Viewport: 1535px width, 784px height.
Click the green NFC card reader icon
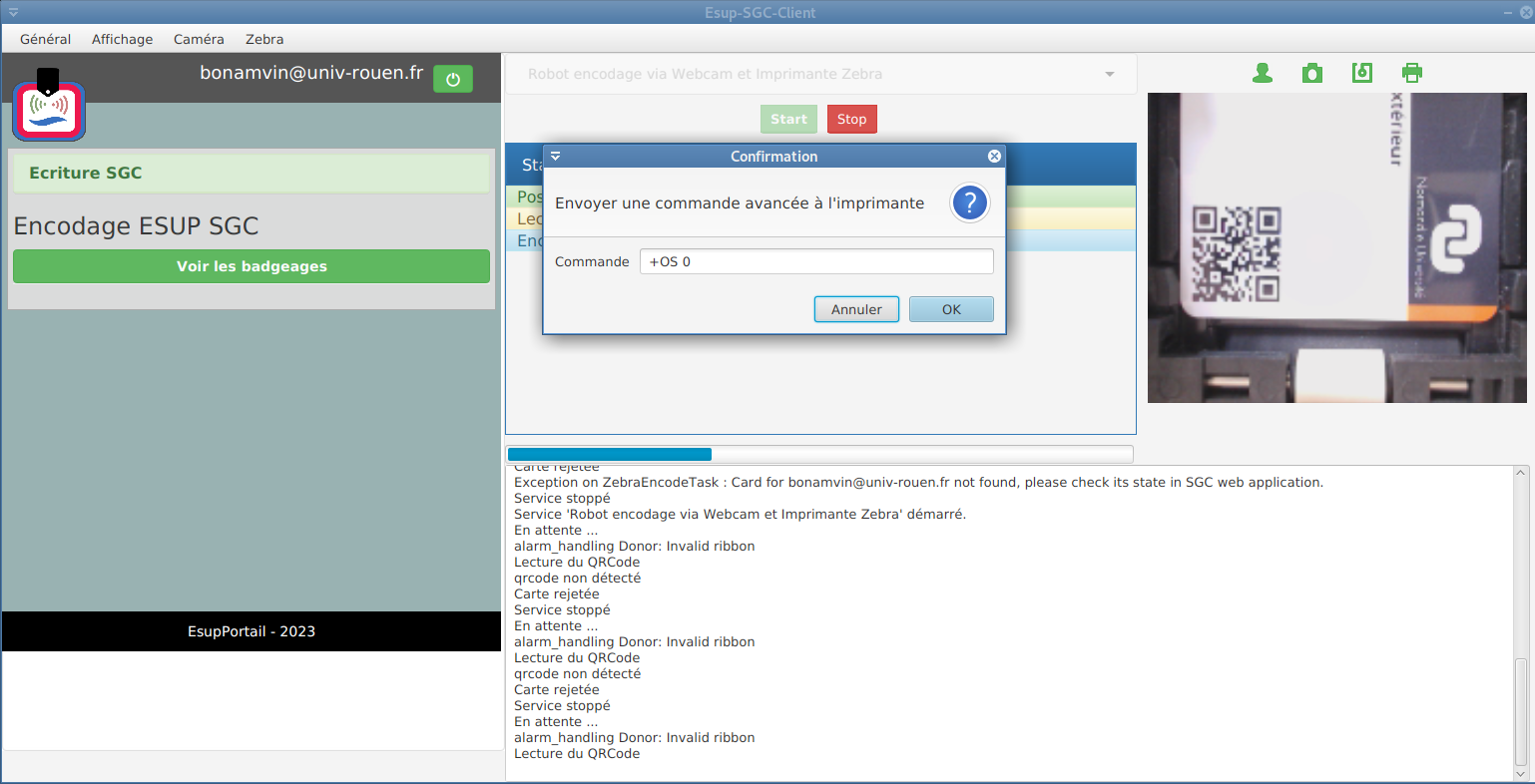click(1362, 73)
